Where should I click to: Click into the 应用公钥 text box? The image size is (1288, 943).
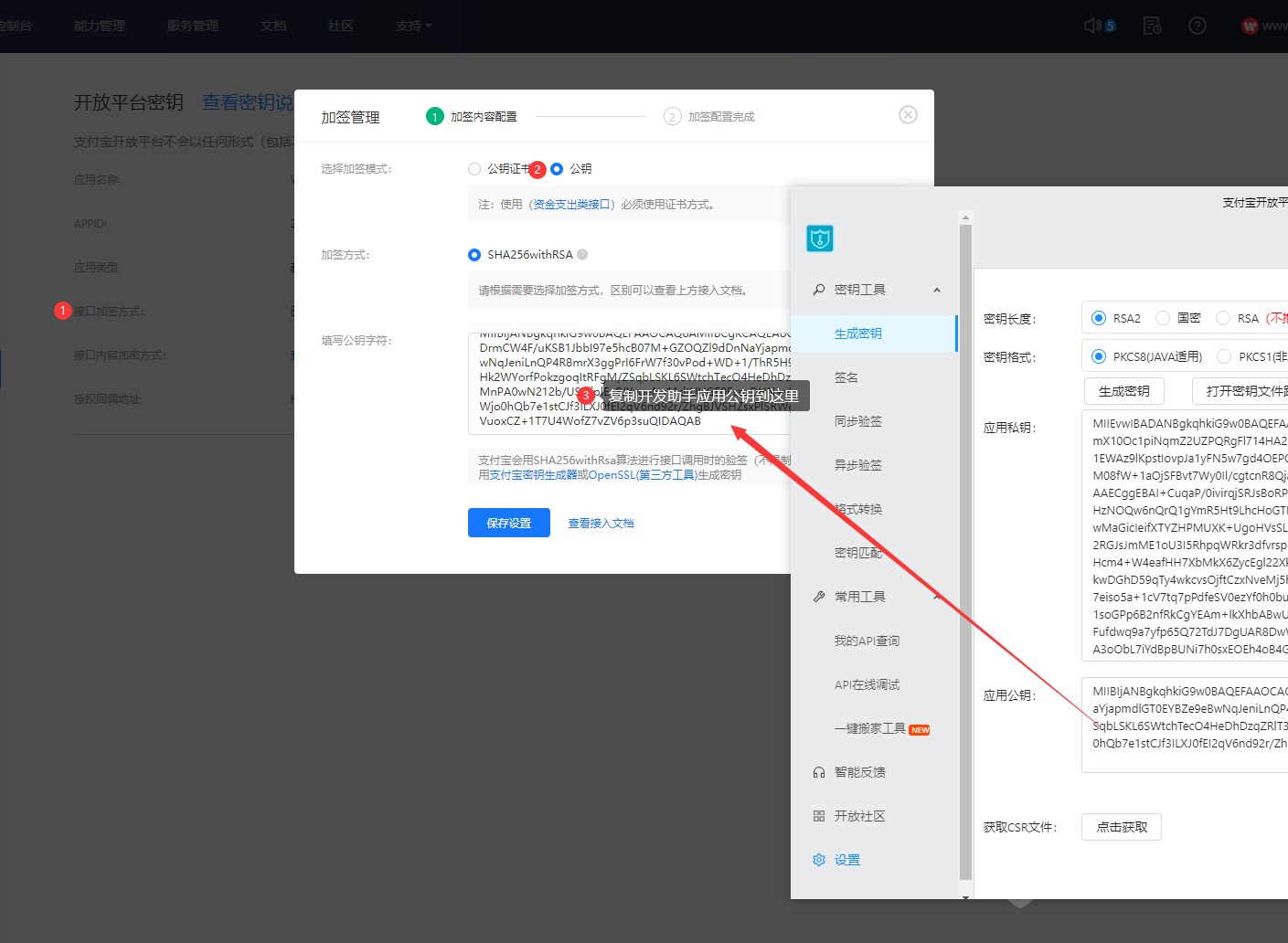click(1185, 725)
